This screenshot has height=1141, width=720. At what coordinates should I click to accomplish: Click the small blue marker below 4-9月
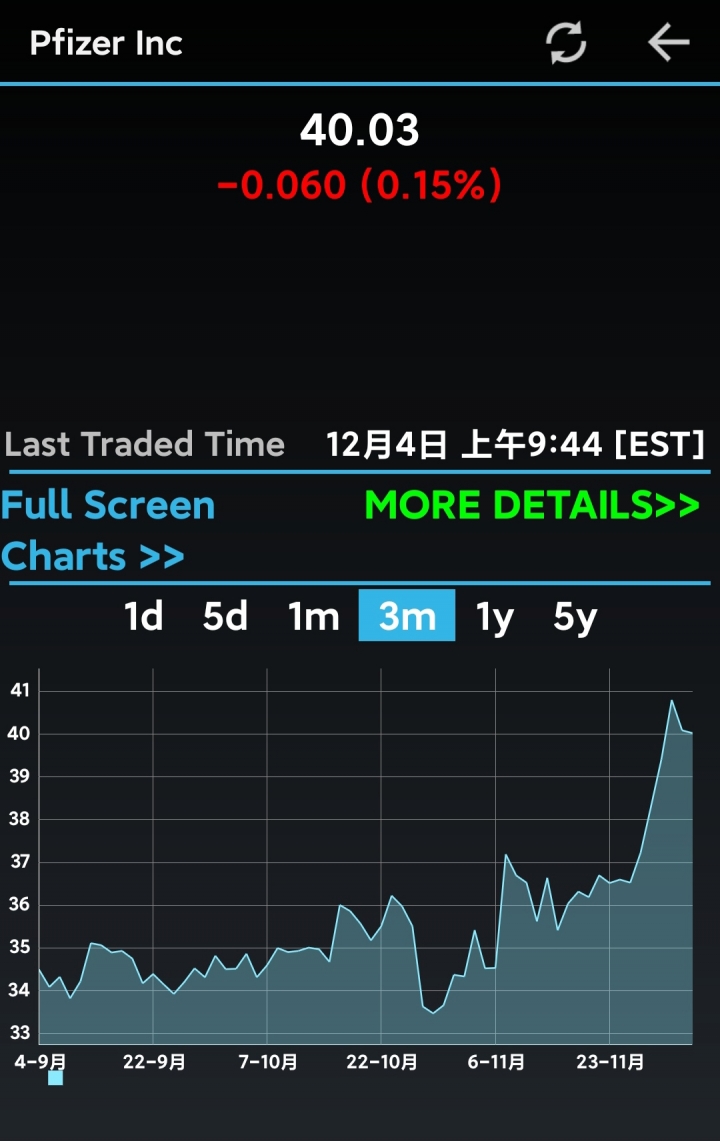point(55,1078)
